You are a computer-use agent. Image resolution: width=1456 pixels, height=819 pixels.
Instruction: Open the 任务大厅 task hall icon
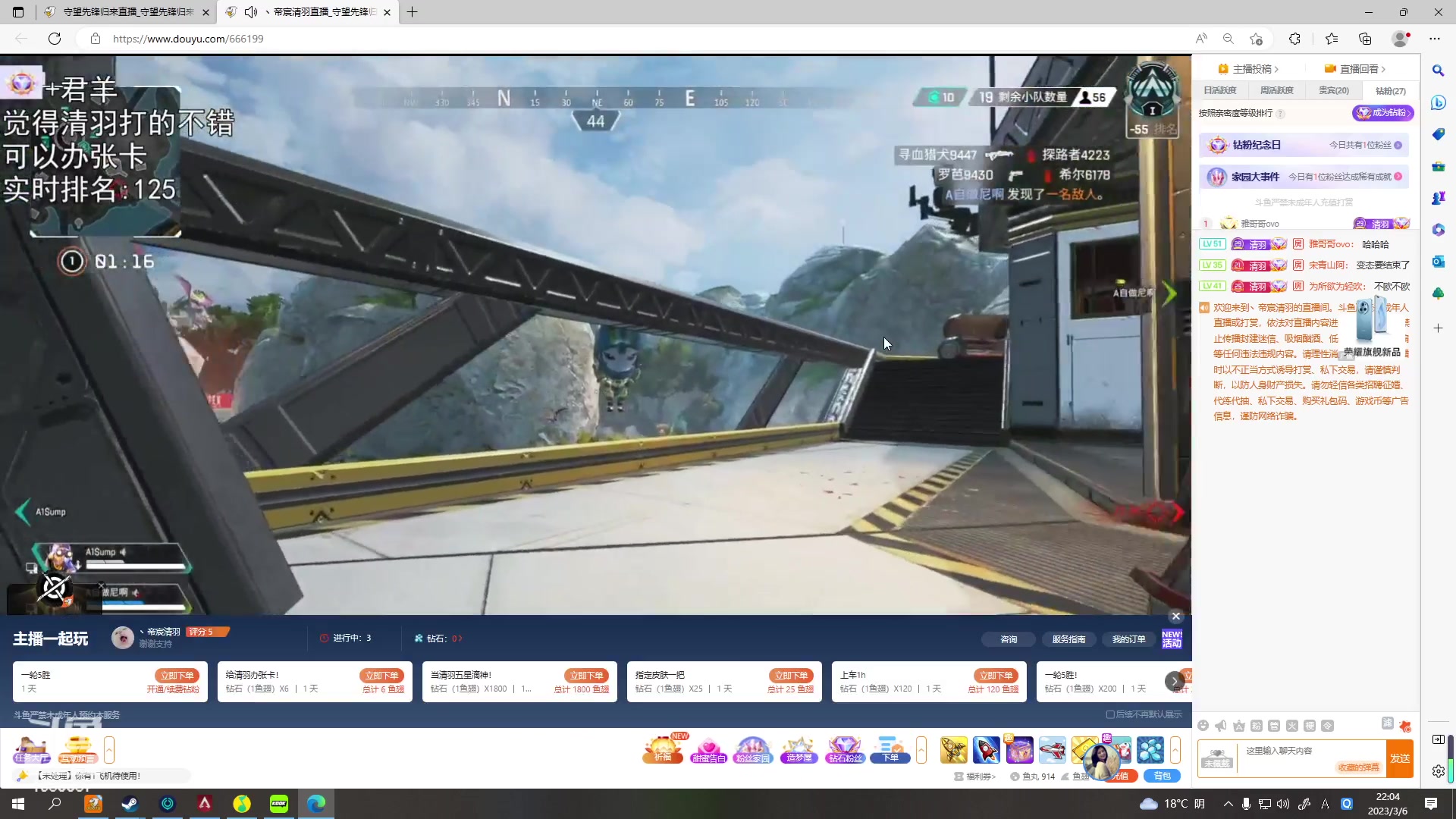(32, 750)
